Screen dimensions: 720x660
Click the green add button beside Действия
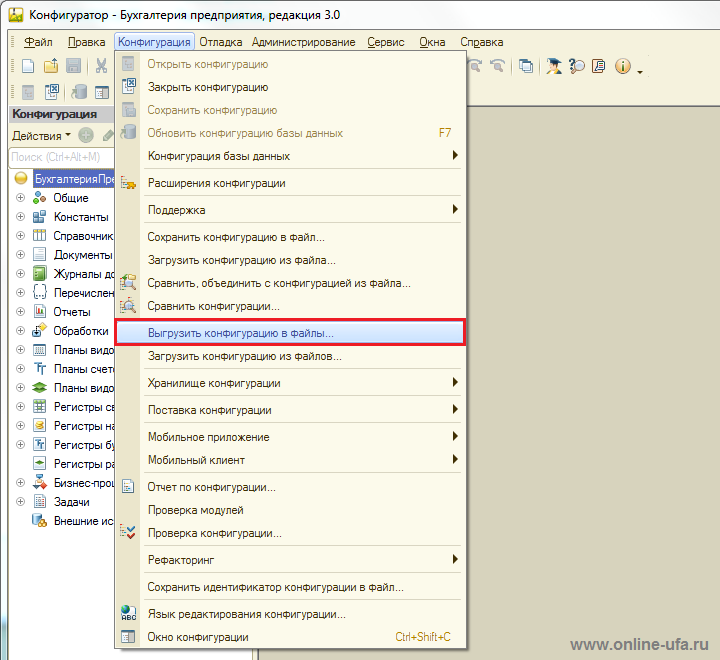(86, 135)
